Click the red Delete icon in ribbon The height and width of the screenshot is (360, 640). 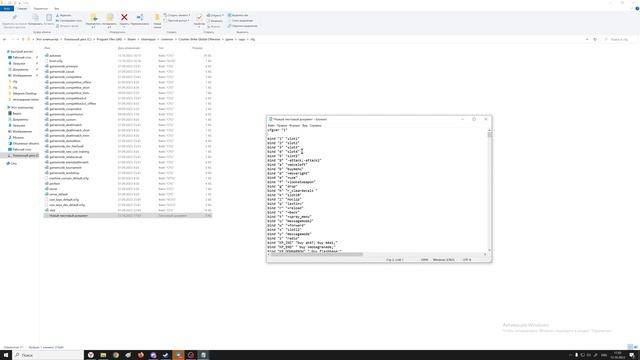[x=124, y=17]
